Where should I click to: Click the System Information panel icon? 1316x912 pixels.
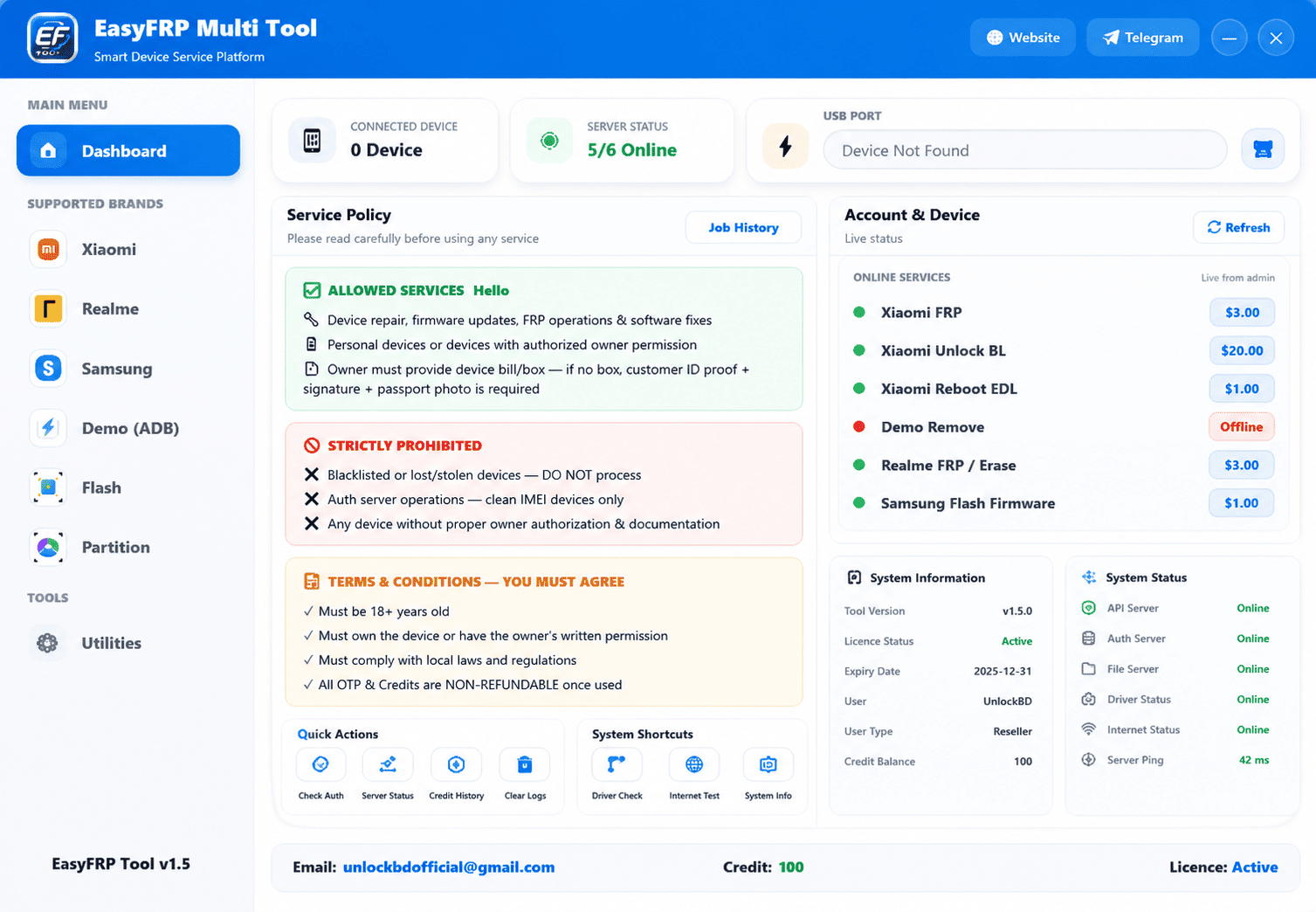click(x=854, y=577)
